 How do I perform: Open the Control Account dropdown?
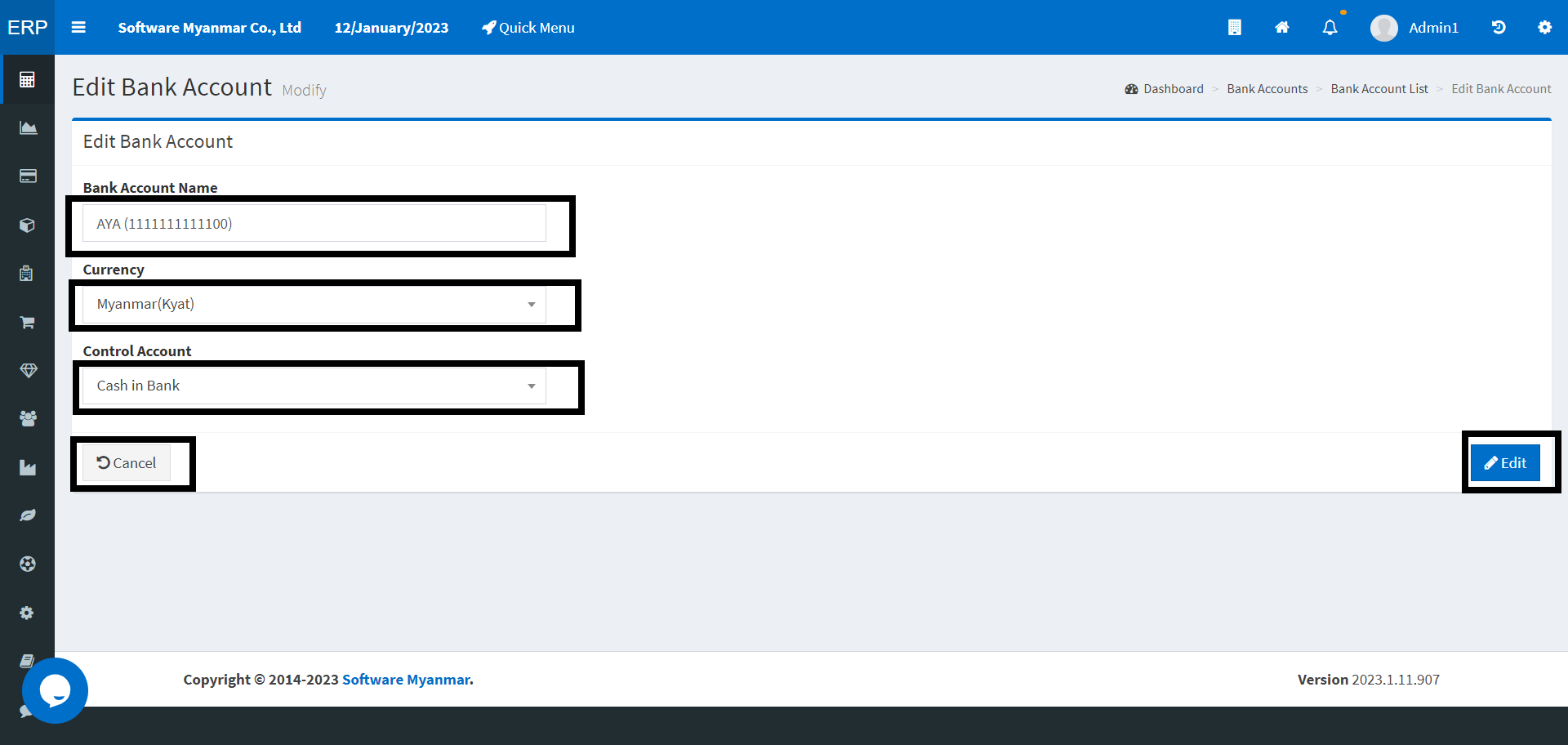pos(314,386)
